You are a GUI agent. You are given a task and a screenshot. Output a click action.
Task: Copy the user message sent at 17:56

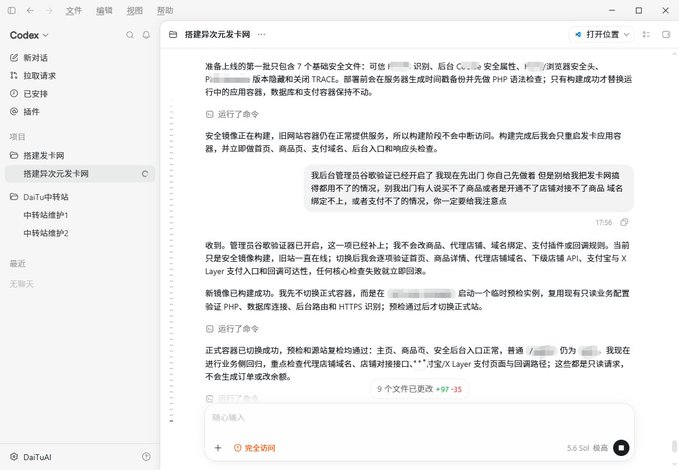[x=624, y=222]
